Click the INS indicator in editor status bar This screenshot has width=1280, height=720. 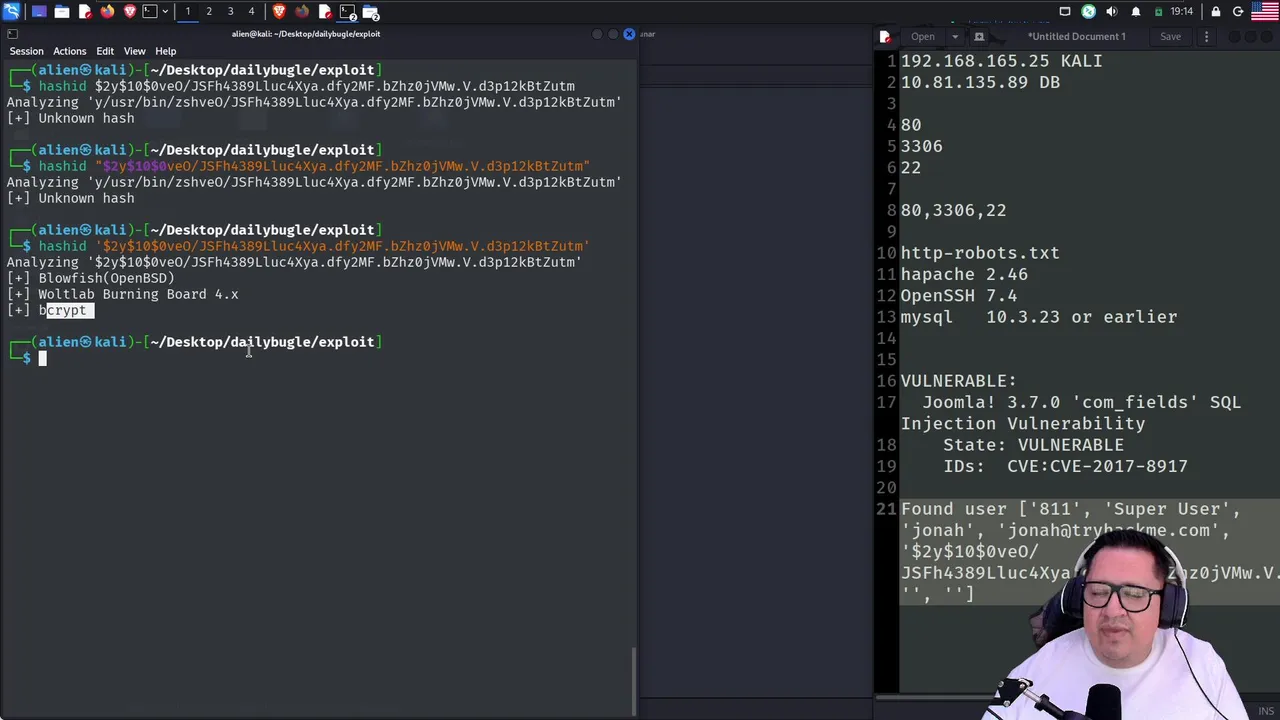[x=1266, y=711]
